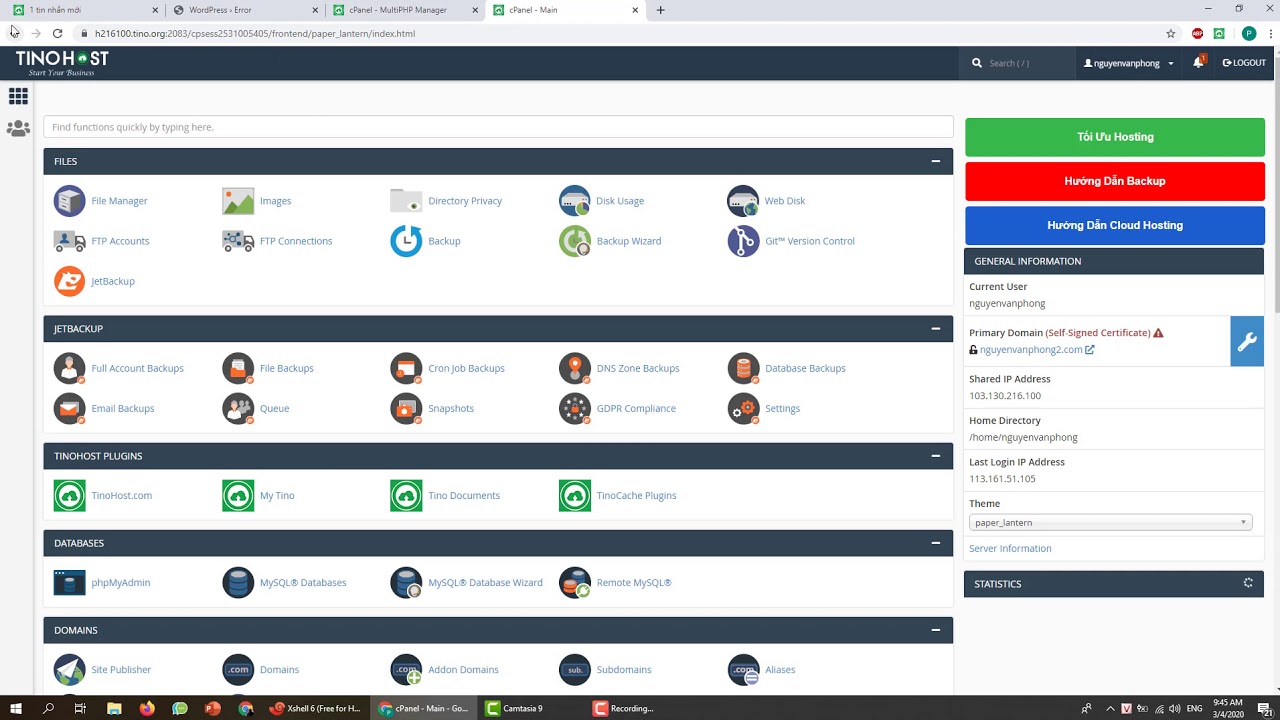The height and width of the screenshot is (720, 1280).
Task: Open Directory Privacy folder icon
Action: coord(406,201)
